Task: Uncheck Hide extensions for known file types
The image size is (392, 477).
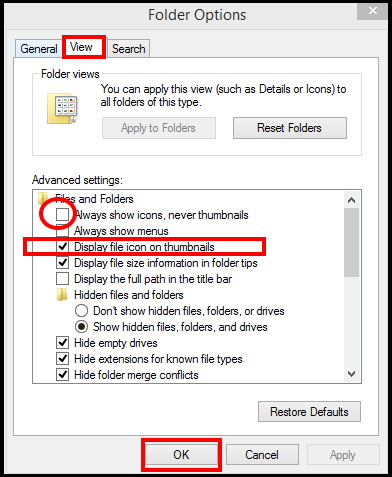Action: pos(62,359)
